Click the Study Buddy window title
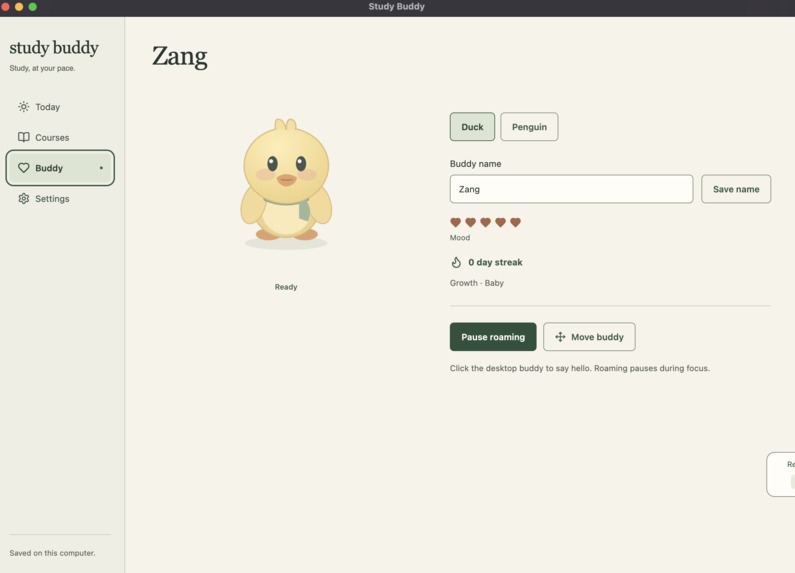This screenshot has width=795, height=573. 396,7
